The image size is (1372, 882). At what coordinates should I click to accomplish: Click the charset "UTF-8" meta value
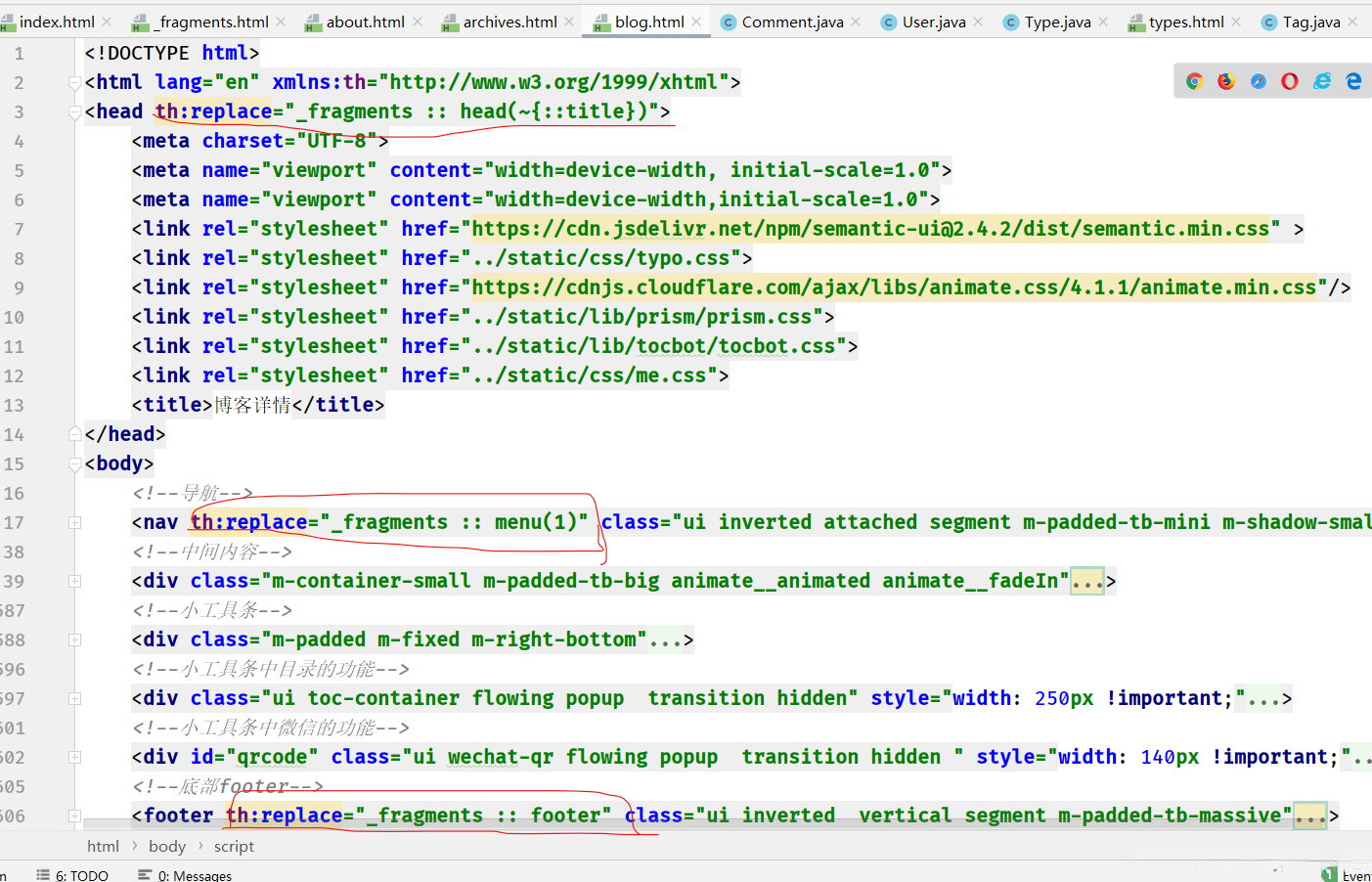click(337, 141)
